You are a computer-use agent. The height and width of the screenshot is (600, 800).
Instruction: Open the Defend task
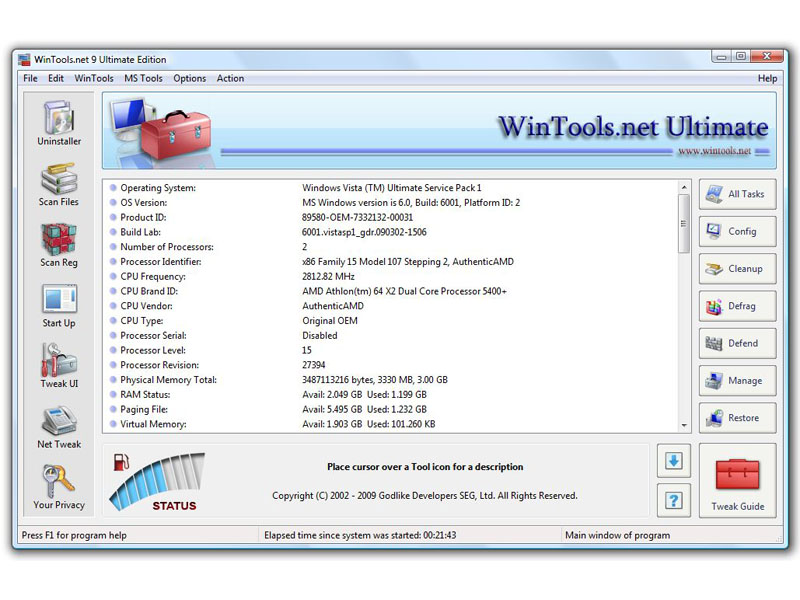737,343
